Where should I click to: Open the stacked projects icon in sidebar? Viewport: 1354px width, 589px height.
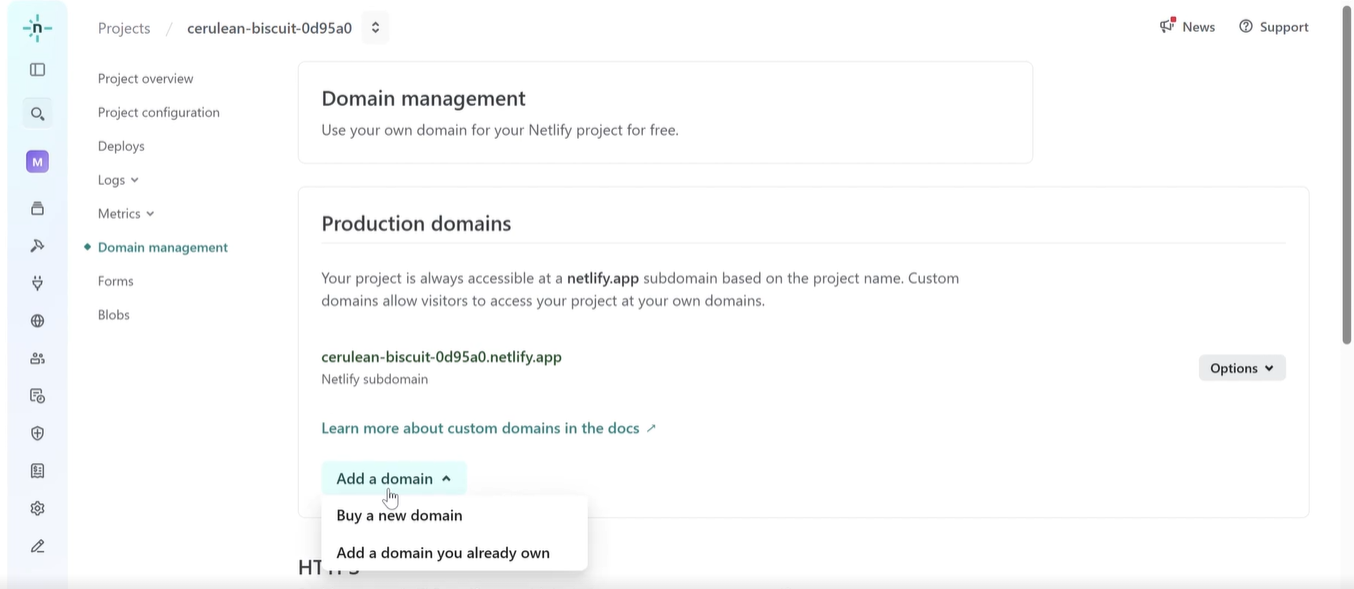tap(37, 208)
